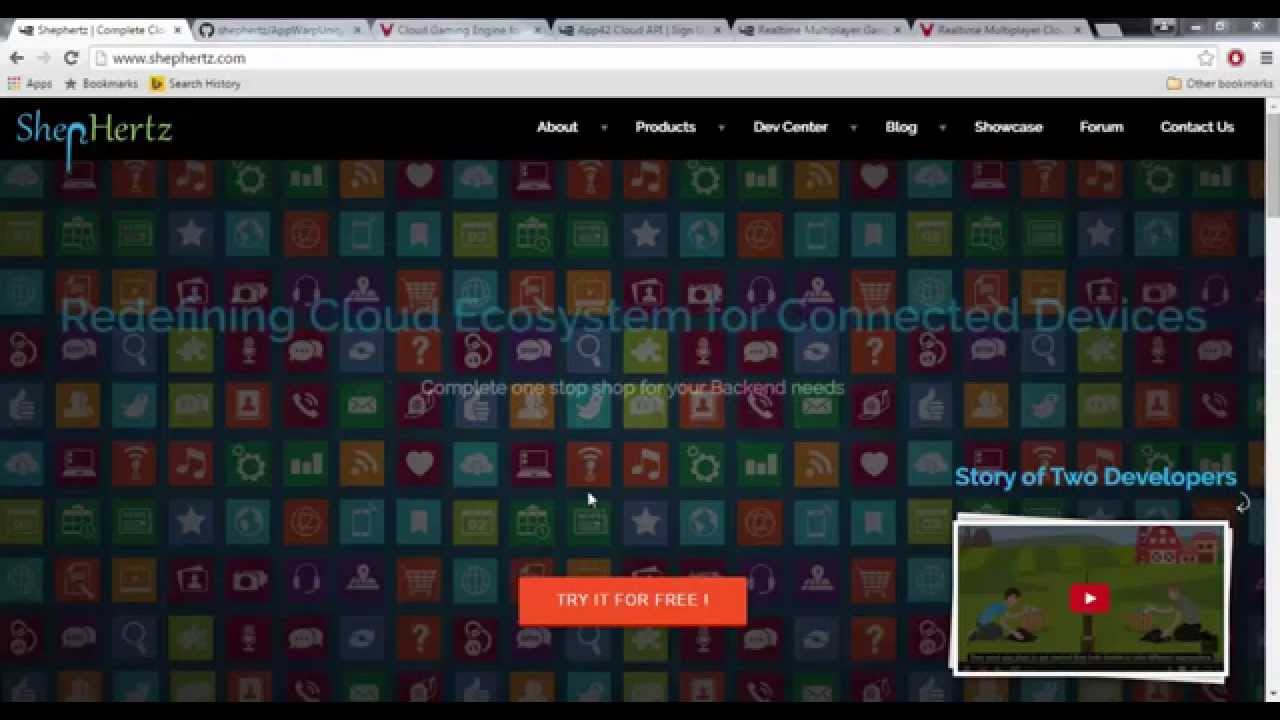Expand the About dropdown arrow
This screenshot has width=1280, height=720.
(604, 128)
